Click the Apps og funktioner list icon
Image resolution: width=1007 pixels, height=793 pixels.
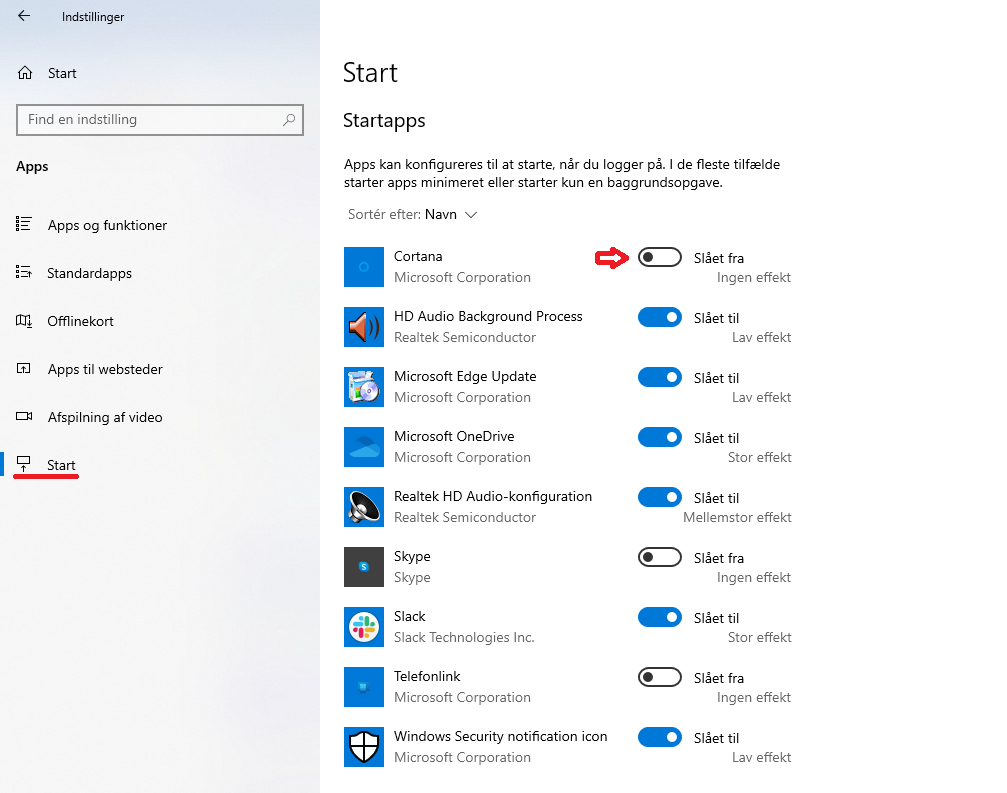point(24,224)
